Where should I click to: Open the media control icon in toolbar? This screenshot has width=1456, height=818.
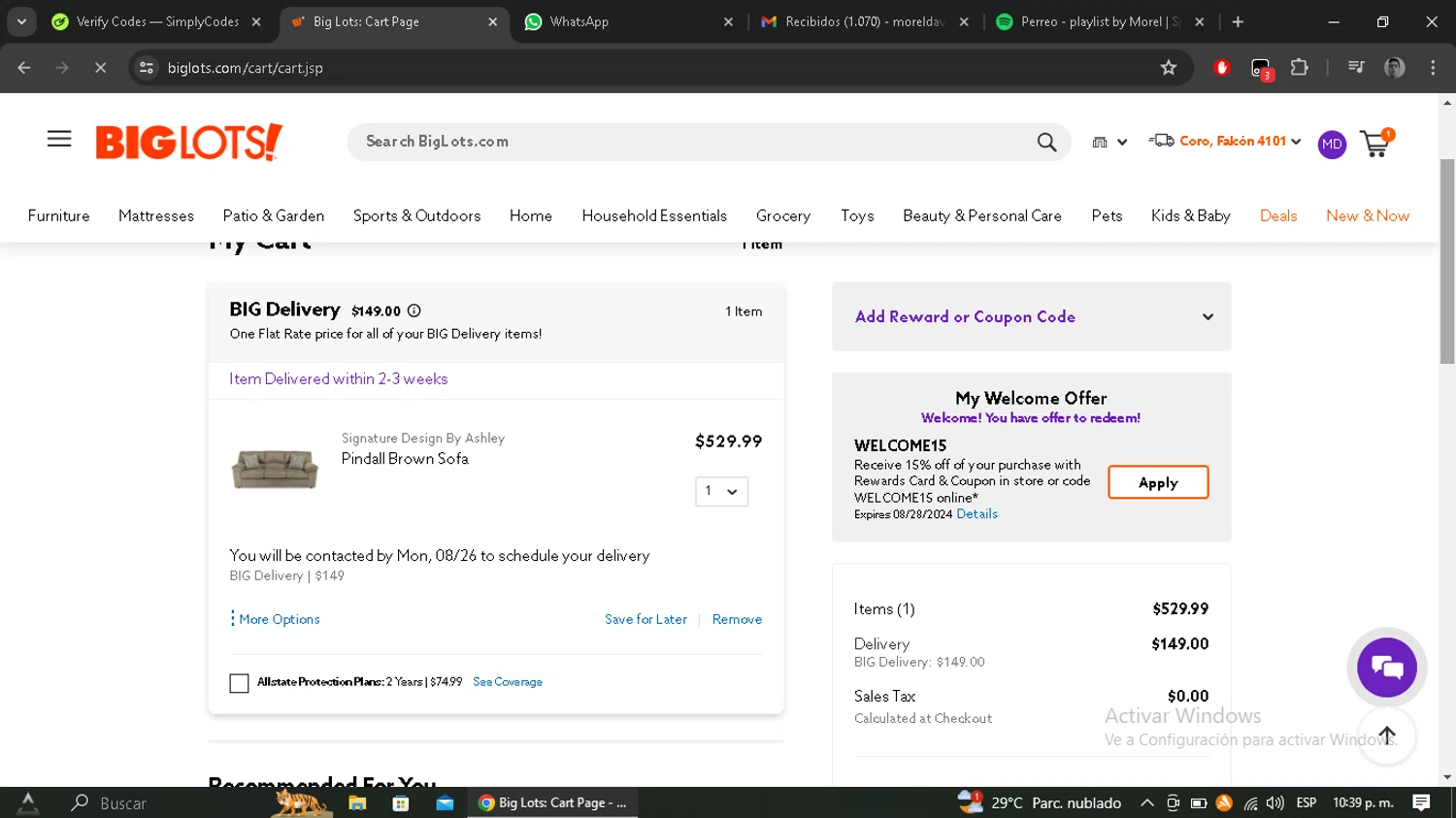[x=1356, y=68]
